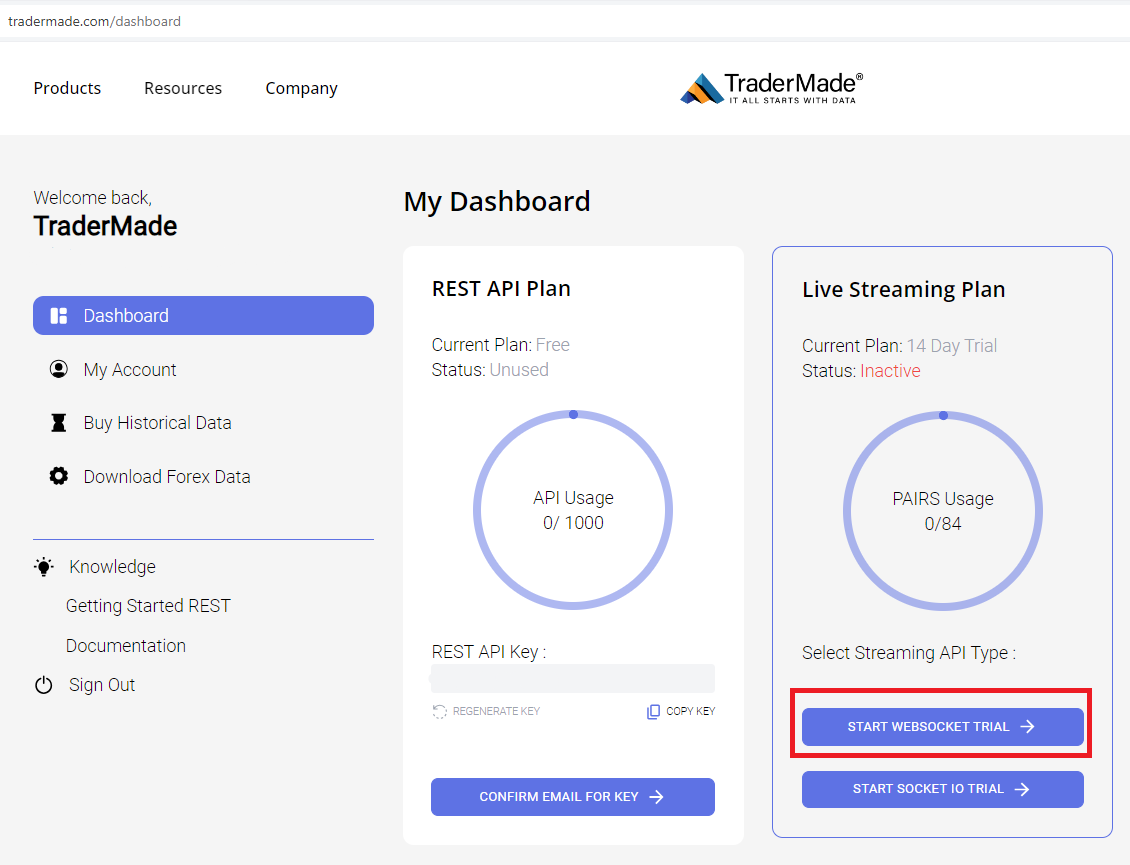Click the hourglass icon for Historical Data

click(58, 422)
